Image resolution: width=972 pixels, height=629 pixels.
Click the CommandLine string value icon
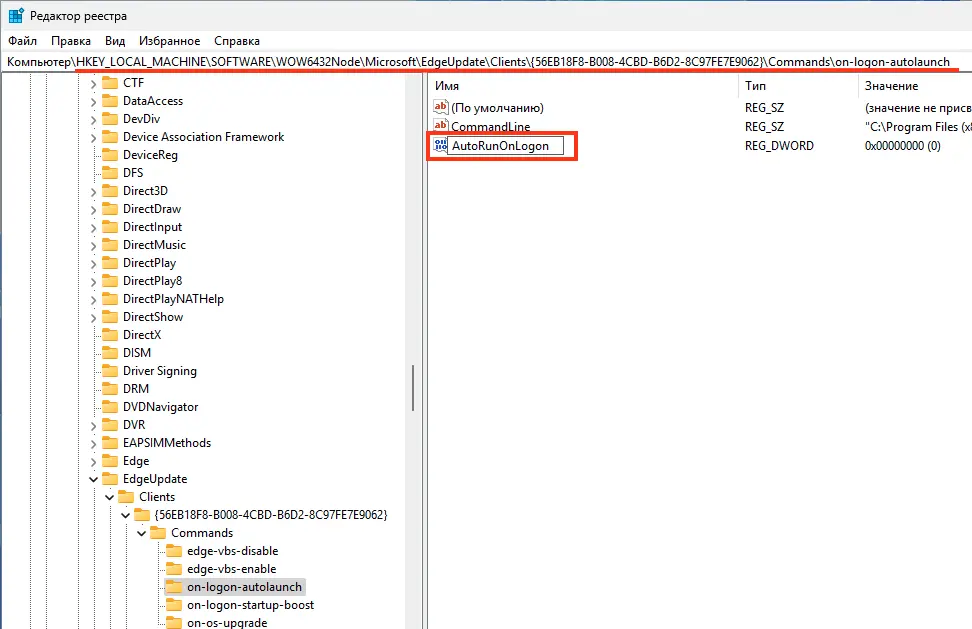point(440,126)
